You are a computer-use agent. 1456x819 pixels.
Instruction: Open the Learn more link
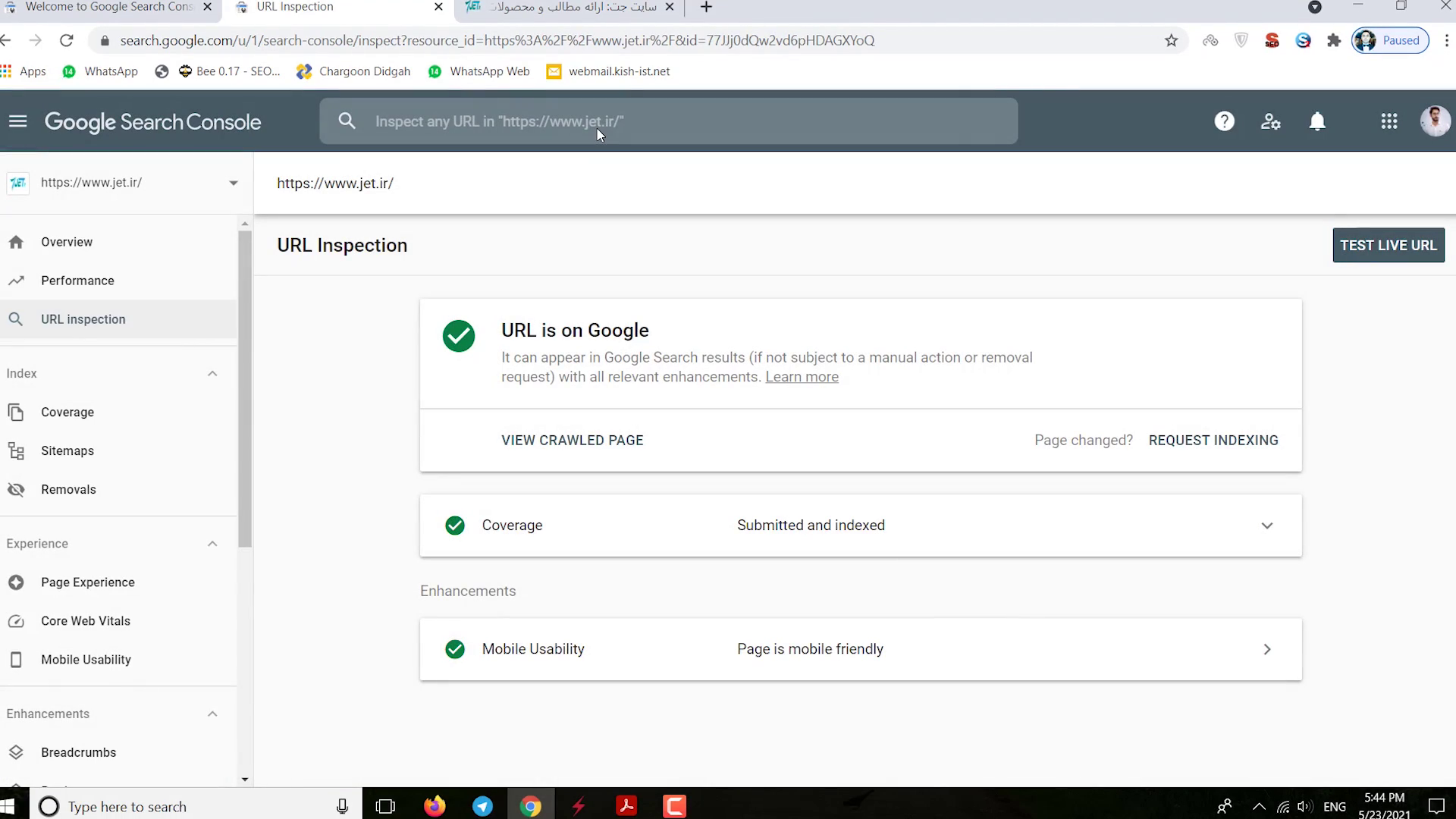pos(802,377)
